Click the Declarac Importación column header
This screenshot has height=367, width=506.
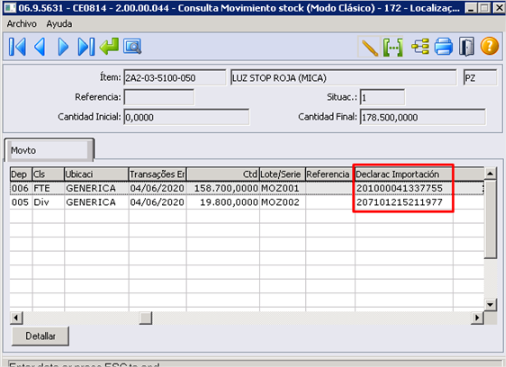(x=404, y=174)
